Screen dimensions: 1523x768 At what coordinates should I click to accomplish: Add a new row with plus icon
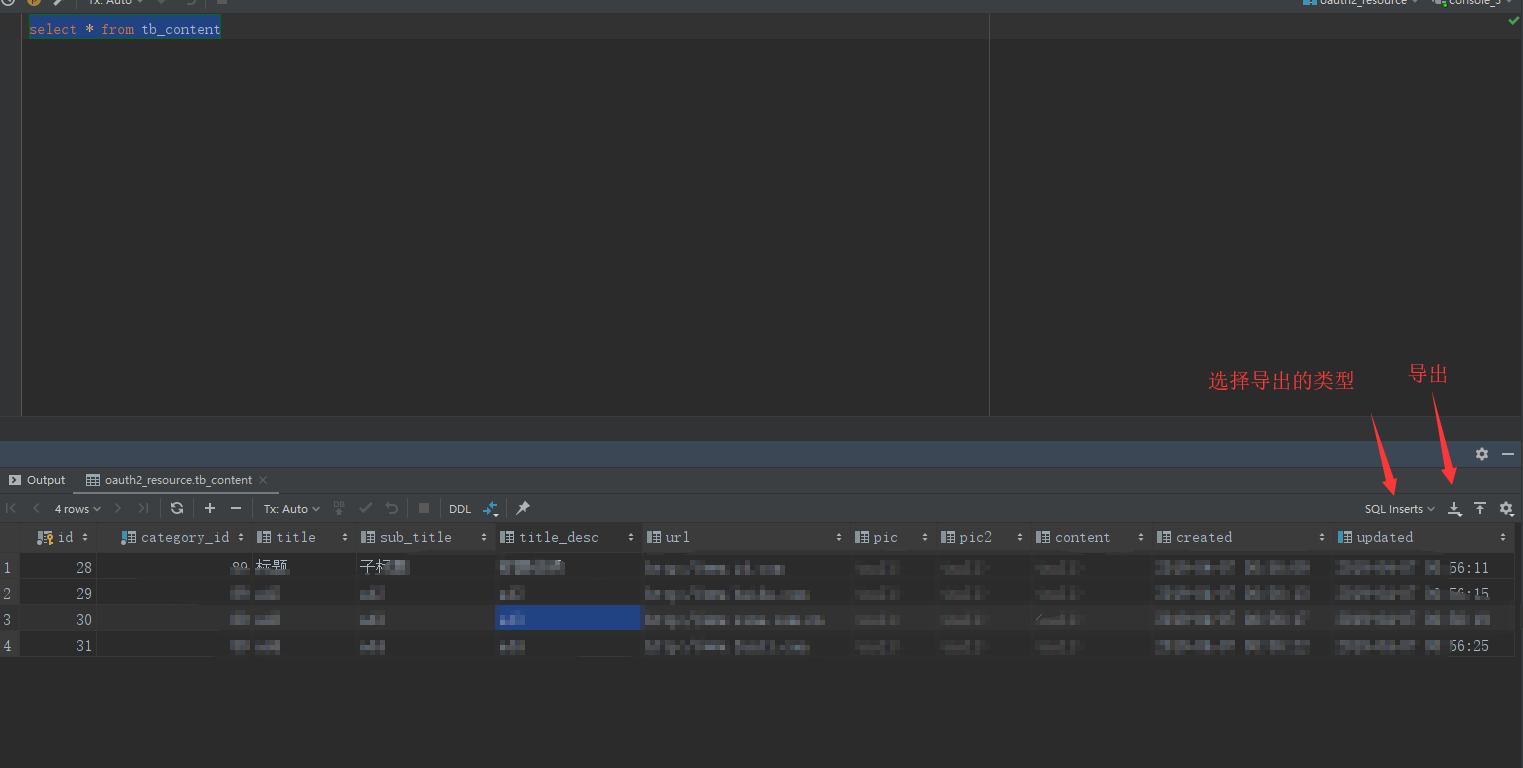pos(210,509)
